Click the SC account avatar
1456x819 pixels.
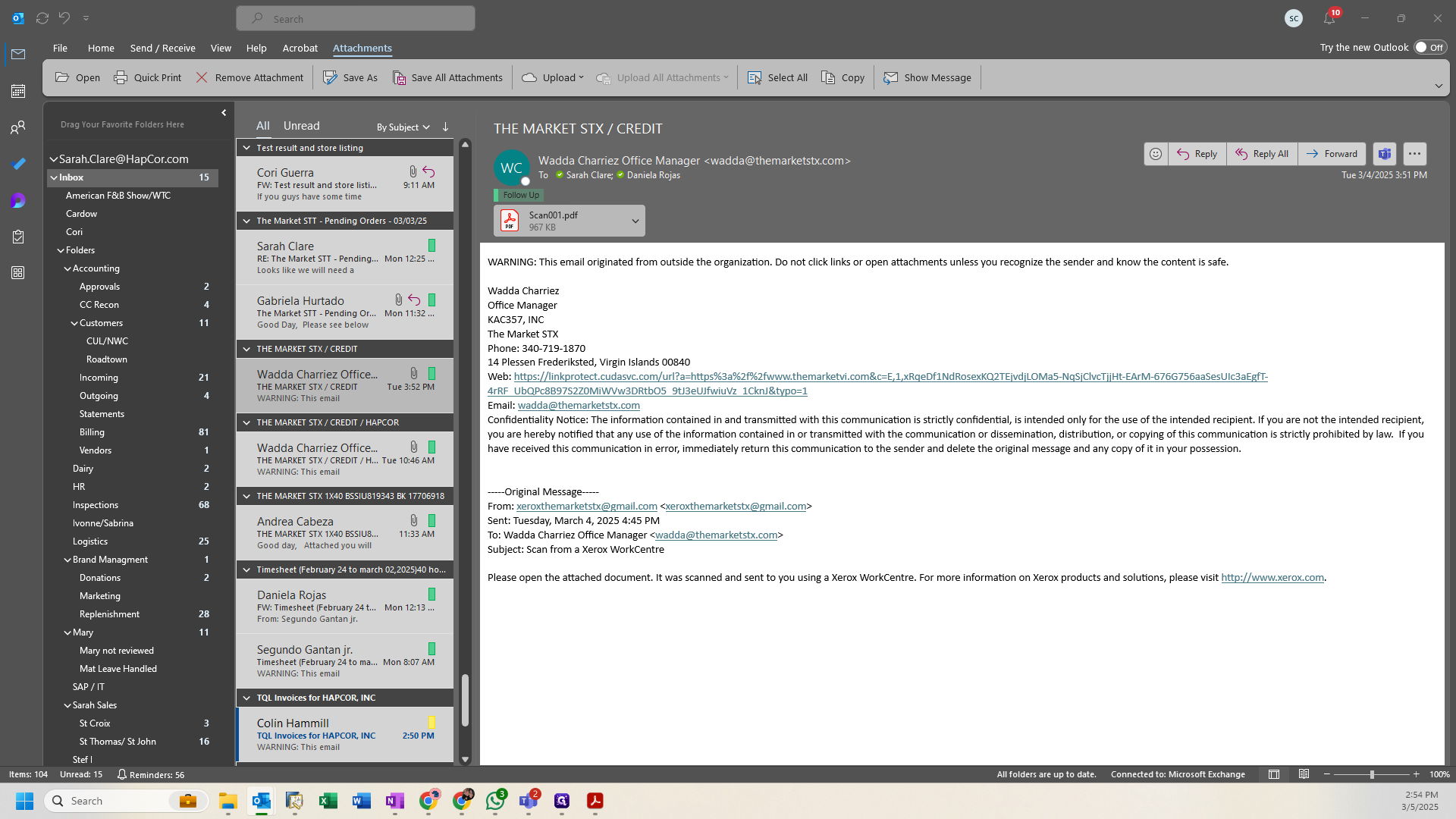click(x=1294, y=18)
